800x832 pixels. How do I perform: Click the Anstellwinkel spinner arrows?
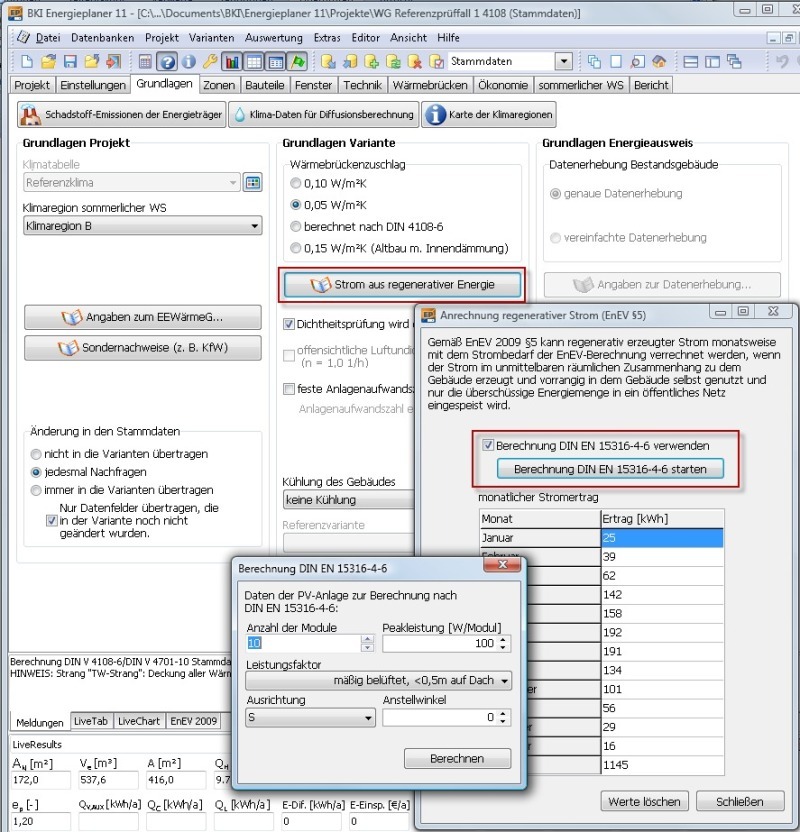tap(503, 718)
